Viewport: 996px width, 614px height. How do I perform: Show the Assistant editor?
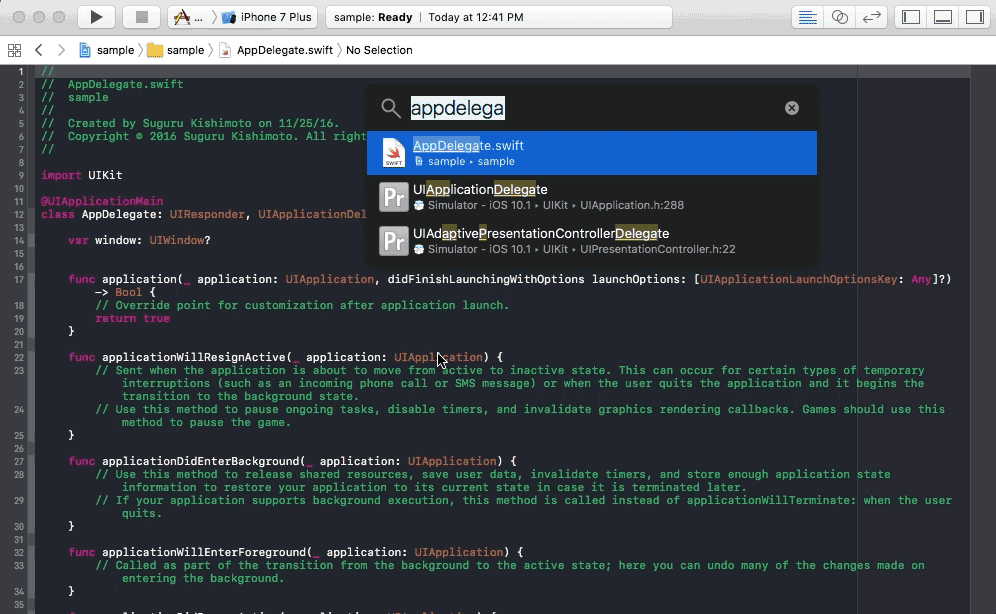point(840,17)
